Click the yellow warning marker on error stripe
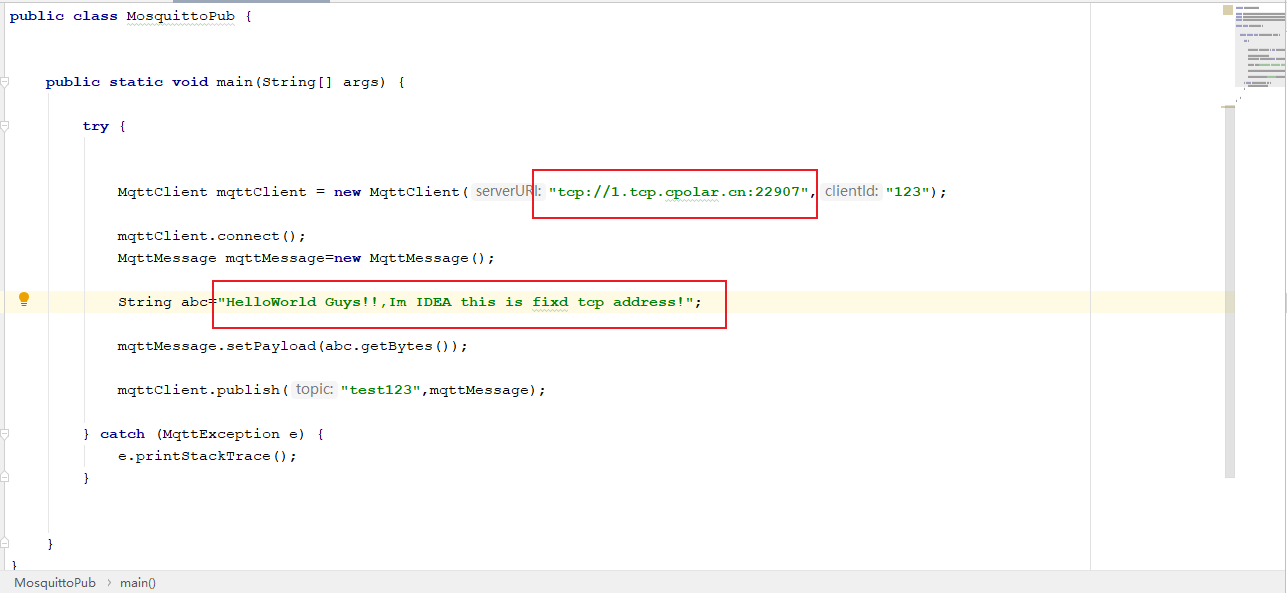Image resolution: width=1287 pixels, height=593 pixels. point(1227,106)
